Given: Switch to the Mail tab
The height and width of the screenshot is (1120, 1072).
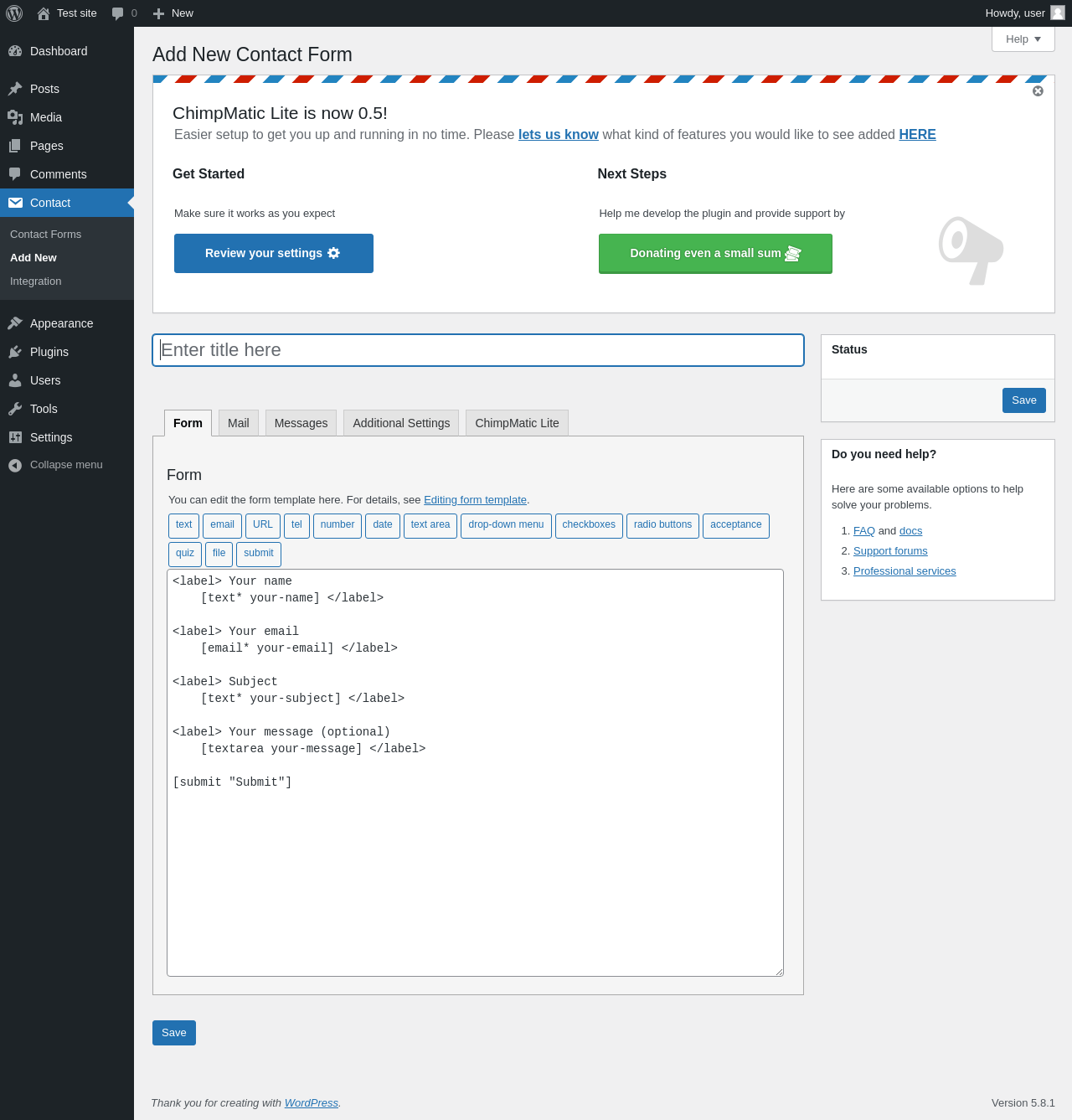Looking at the screenshot, I should click(239, 423).
